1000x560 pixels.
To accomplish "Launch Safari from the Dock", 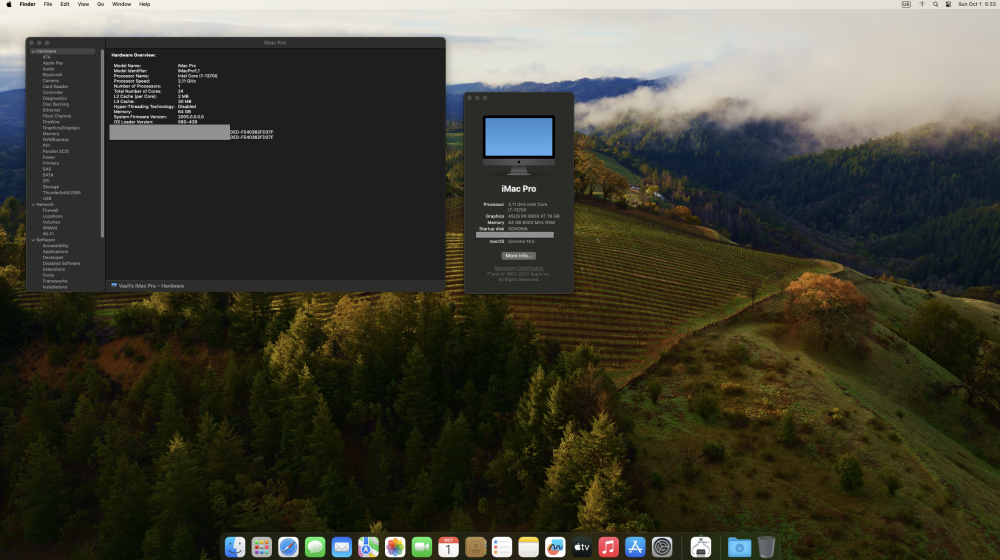I will (x=288, y=547).
